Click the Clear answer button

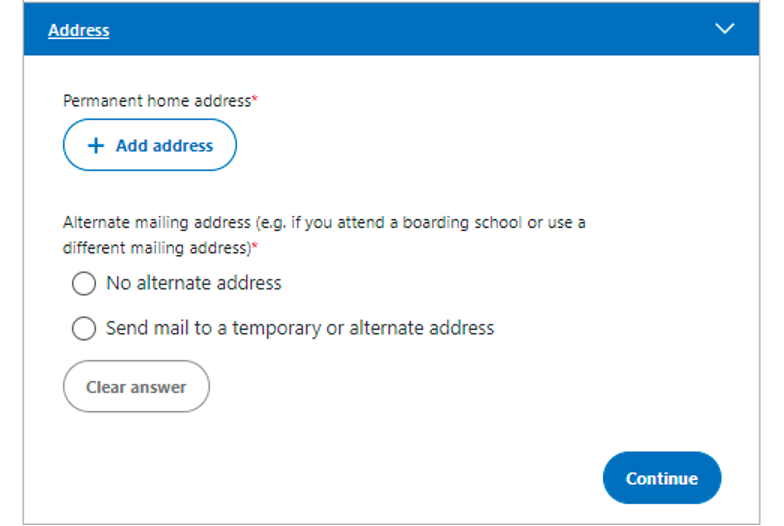(x=136, y=387)
